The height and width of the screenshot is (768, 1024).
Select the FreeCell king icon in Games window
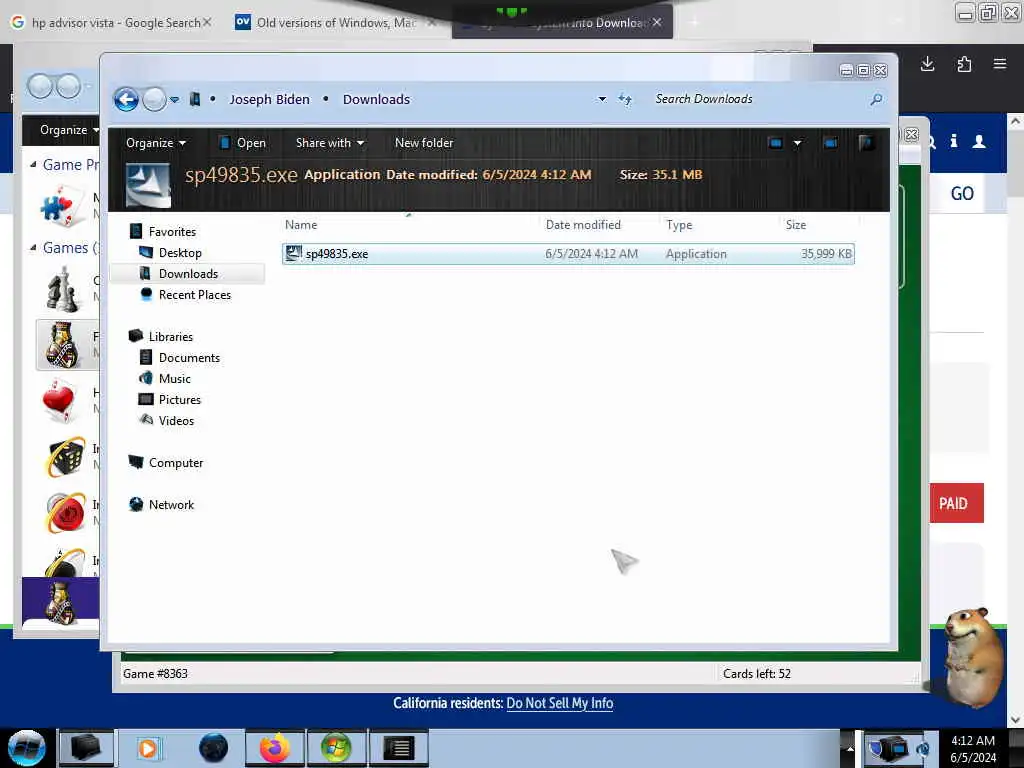click(63, 344)
